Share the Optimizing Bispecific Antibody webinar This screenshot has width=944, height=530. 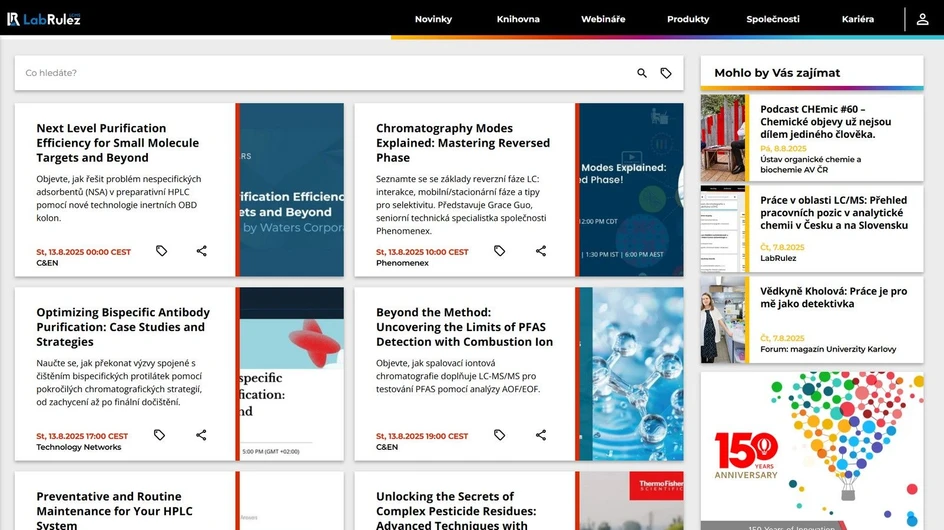[x=201, y=435]
